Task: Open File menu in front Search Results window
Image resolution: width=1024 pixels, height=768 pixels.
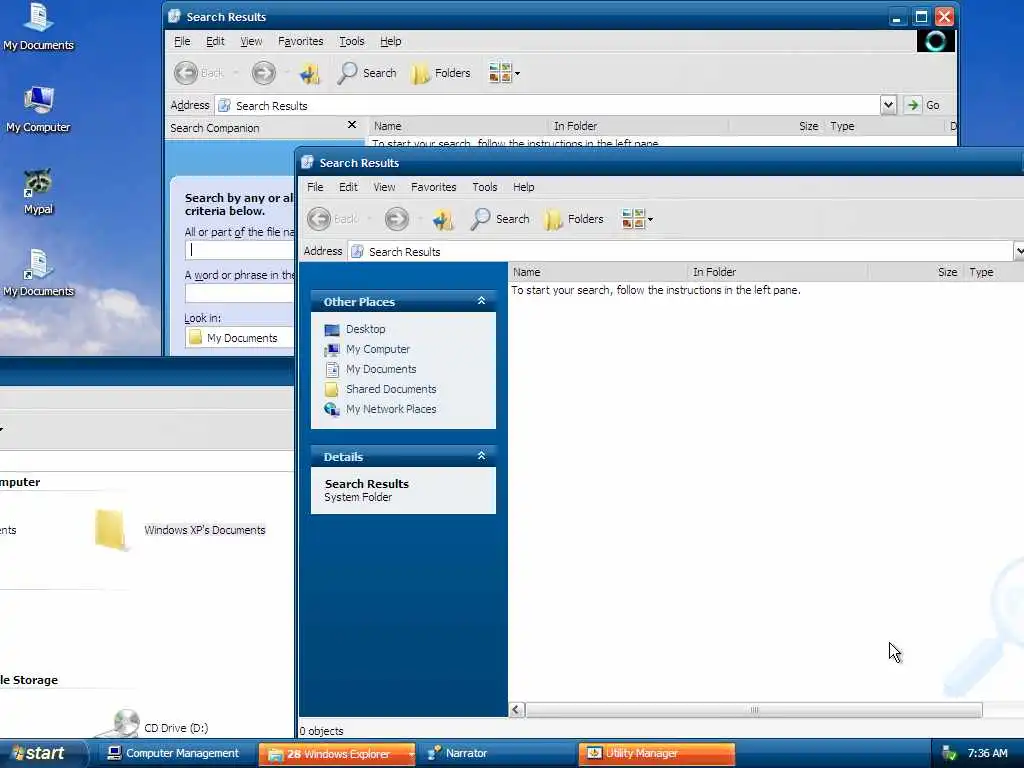Action: [315, 187]
